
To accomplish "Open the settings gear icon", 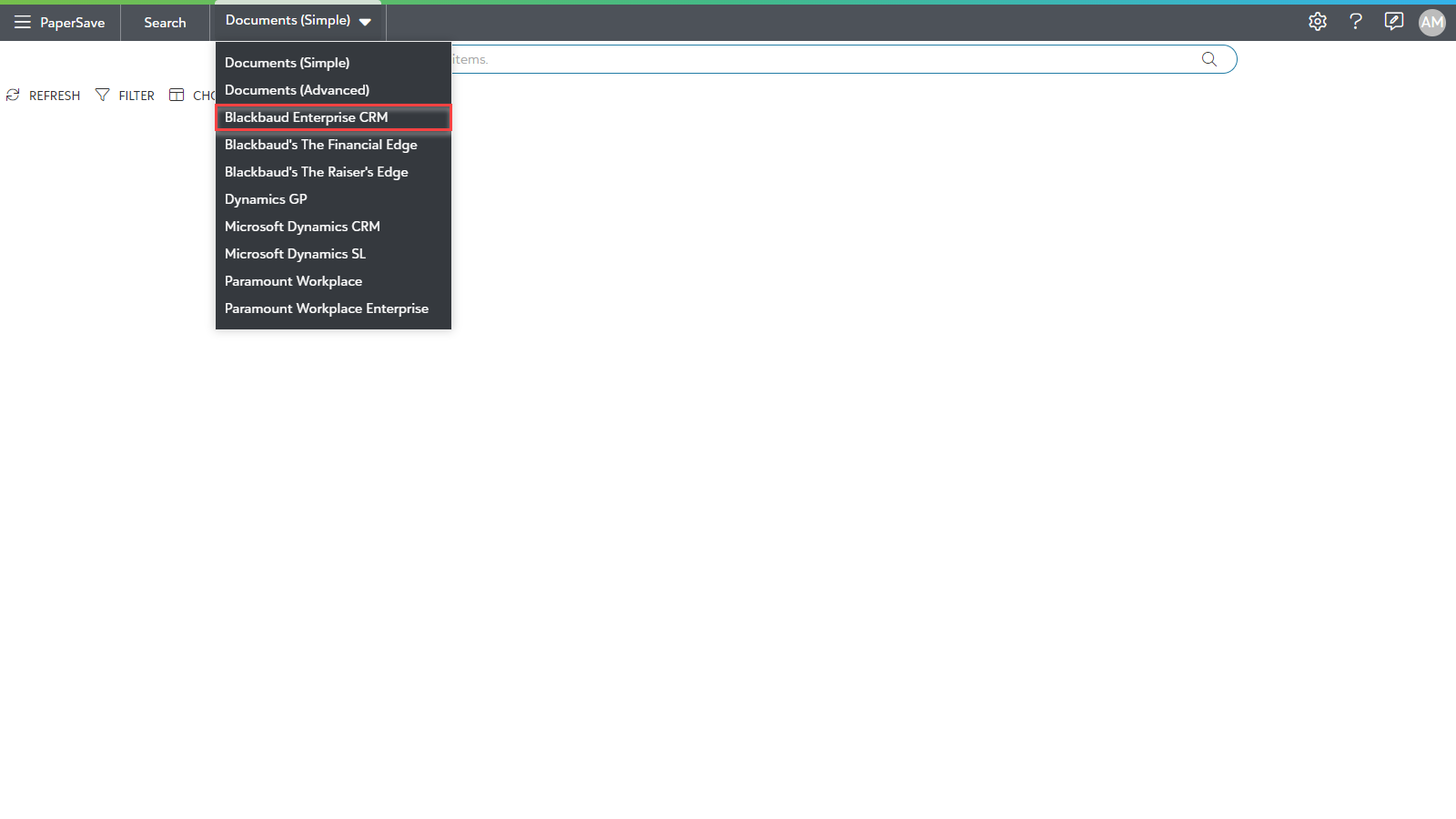I will [x=1317, y=22].
